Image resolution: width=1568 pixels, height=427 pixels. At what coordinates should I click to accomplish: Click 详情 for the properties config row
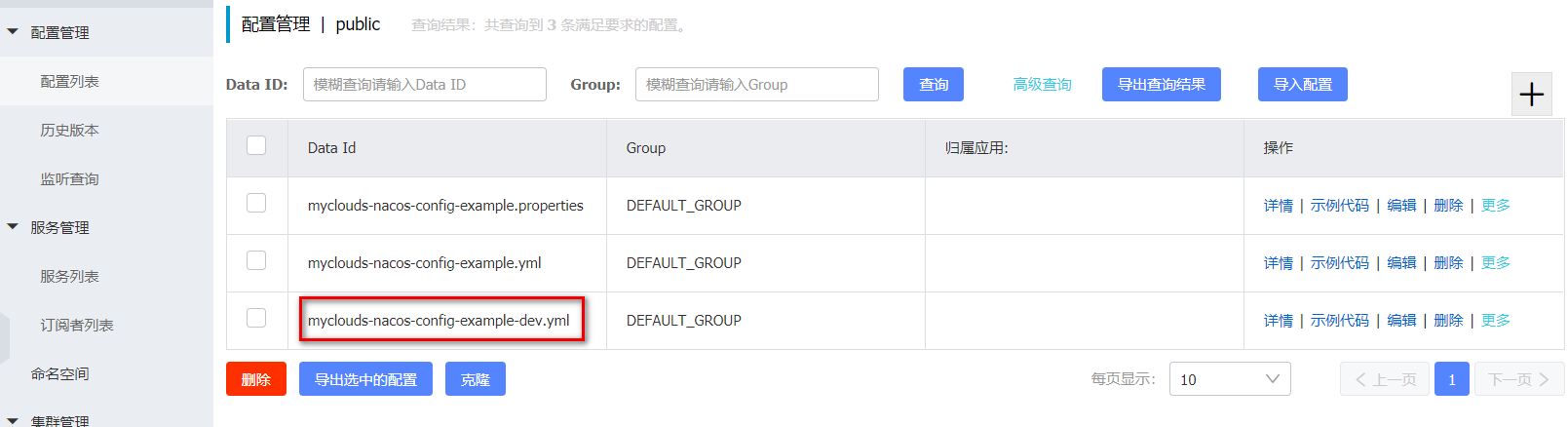(x=1278, y=206)
